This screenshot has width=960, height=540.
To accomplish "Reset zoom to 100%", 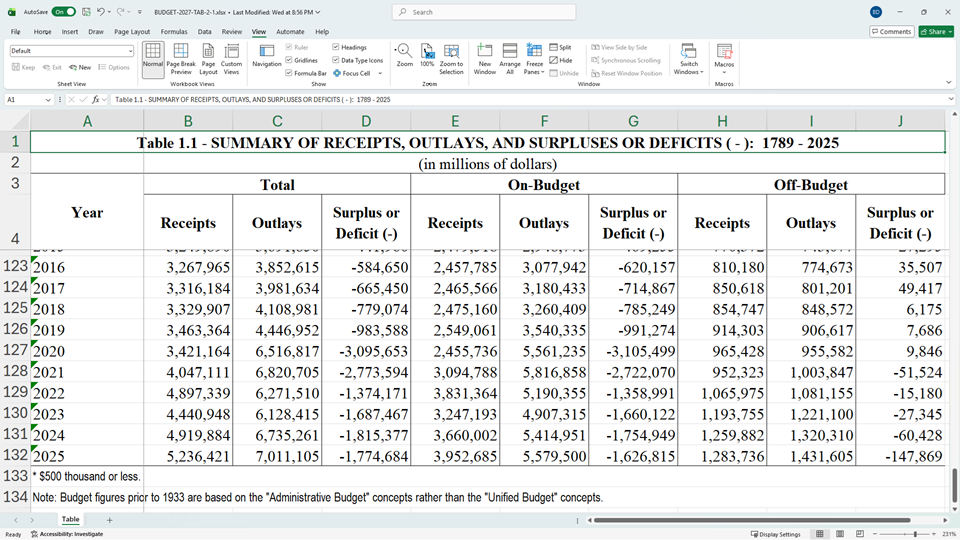I will coord(427,55).
